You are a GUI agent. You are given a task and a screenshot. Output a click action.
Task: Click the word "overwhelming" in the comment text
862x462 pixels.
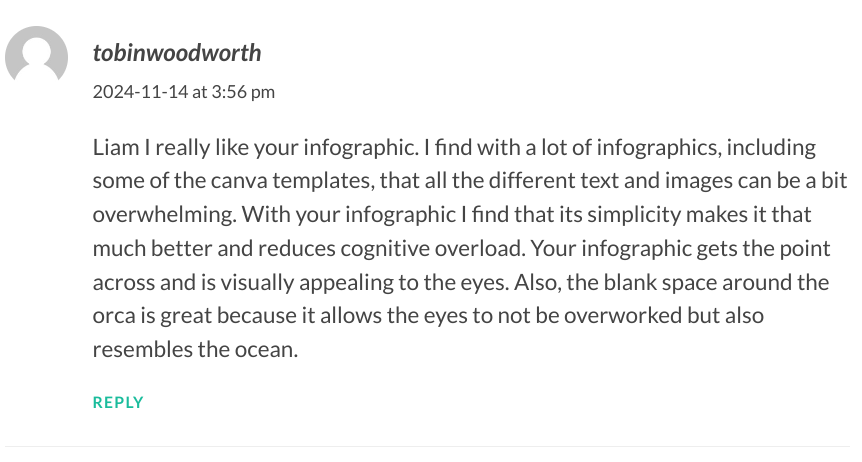click(x=163, y=215)
